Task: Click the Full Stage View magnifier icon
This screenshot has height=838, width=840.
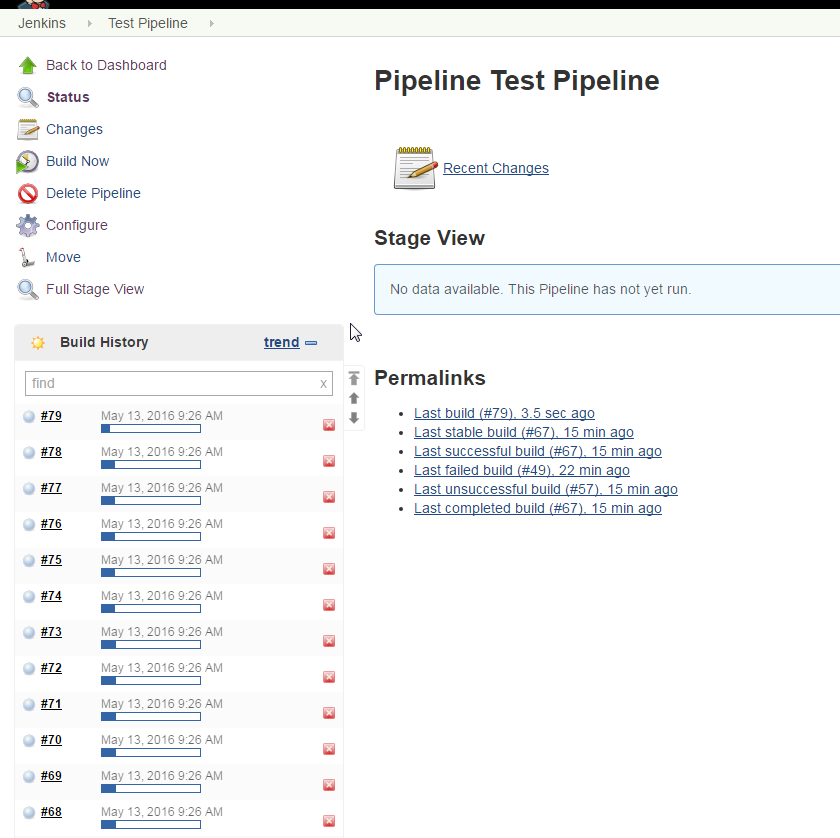Action: pyautogui.click(x=28, y=289)
